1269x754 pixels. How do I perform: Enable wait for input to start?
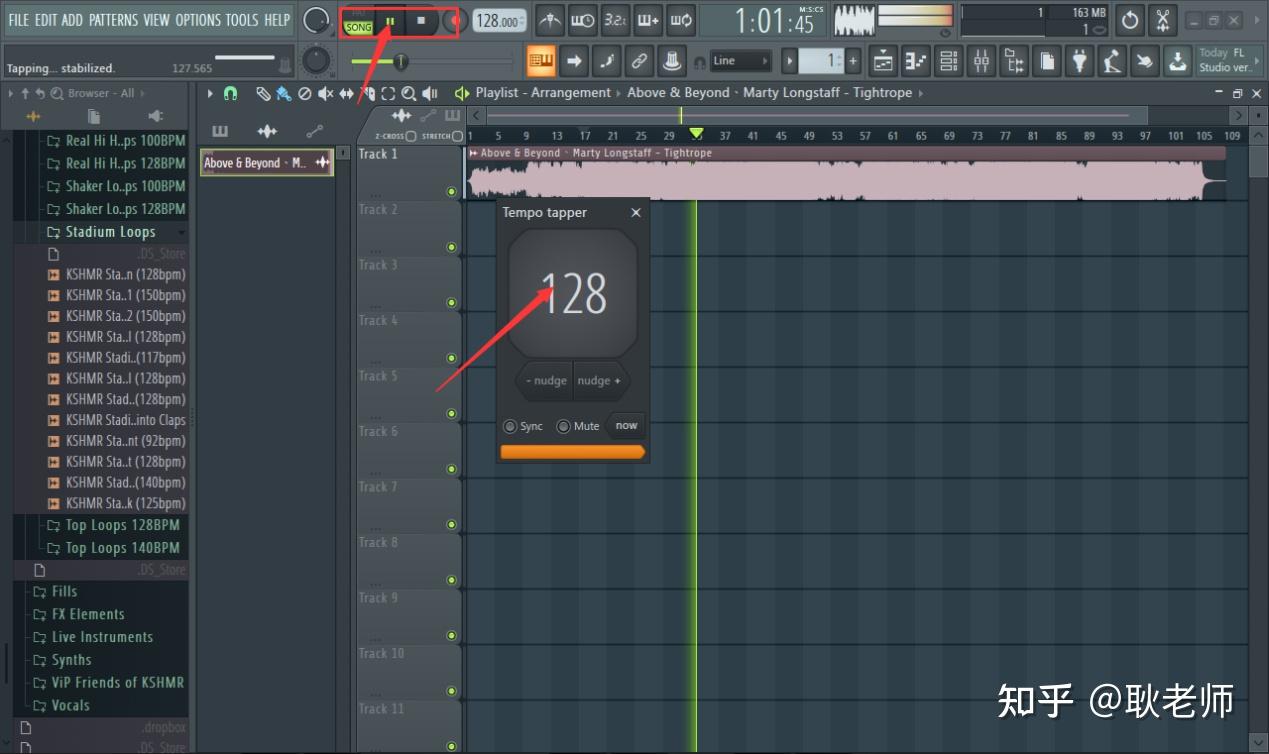point(583,20)
